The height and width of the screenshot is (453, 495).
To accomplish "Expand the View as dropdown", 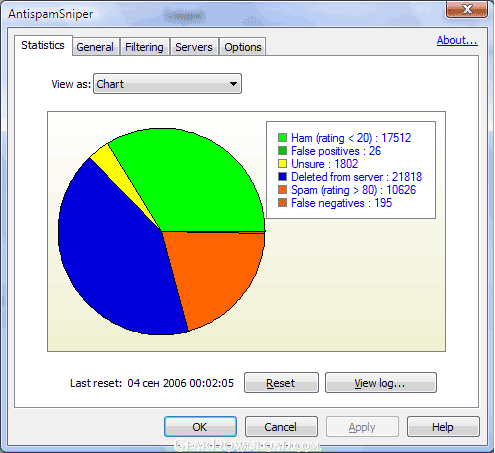I will (167, 84).
